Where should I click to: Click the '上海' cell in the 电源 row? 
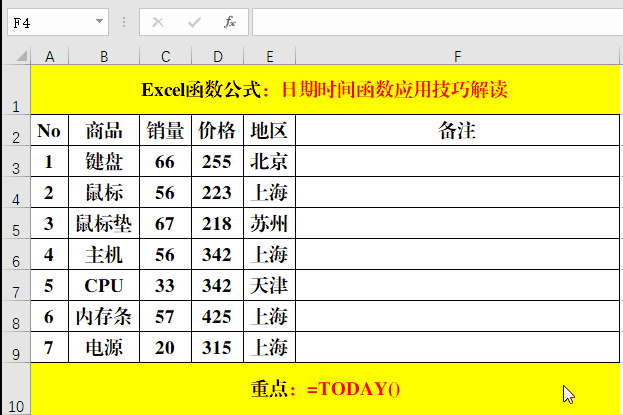point(270,347)
